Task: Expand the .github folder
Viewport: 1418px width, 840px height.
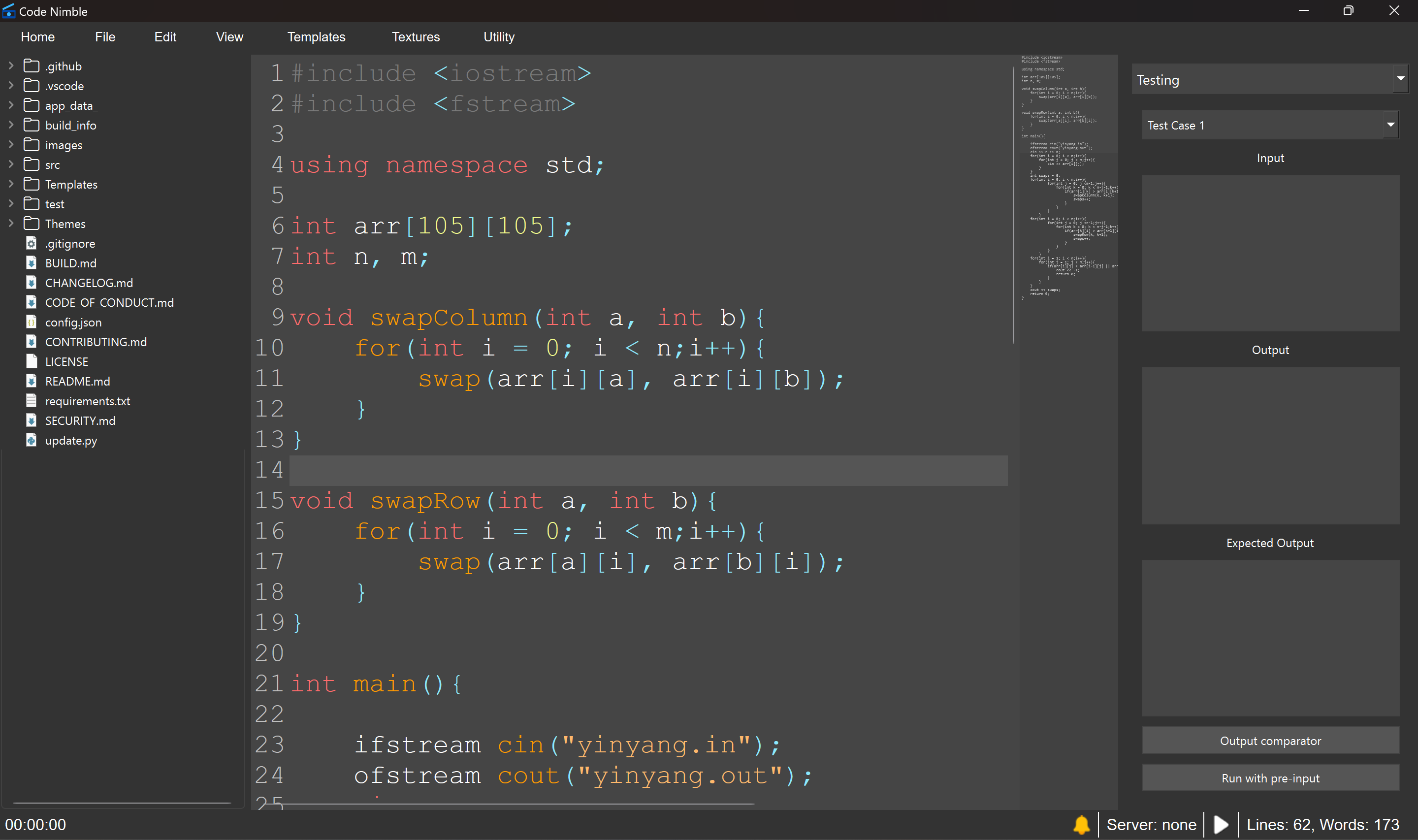Action: tap(11, 65)
